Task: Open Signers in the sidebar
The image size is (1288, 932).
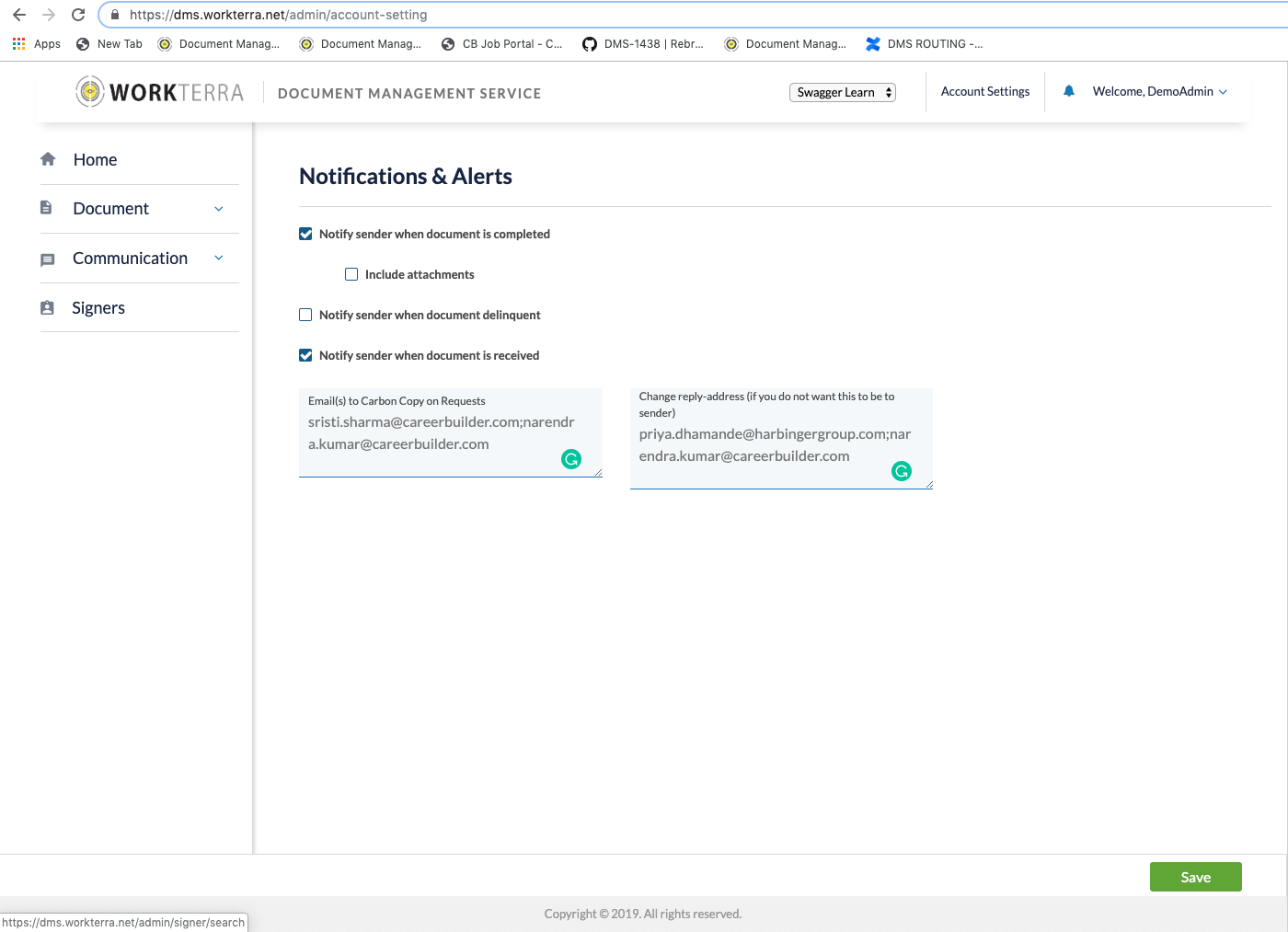Action: pyautogui.click(x=98, y=308)
